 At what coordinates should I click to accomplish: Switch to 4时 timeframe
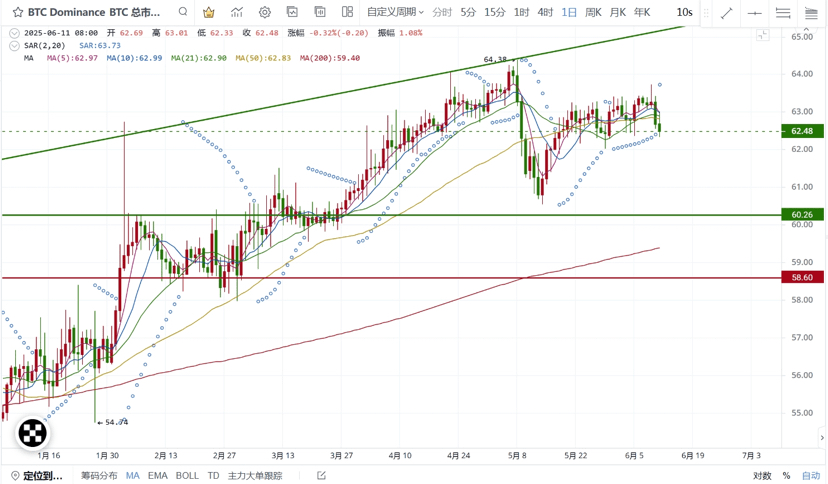click(545, 12)
